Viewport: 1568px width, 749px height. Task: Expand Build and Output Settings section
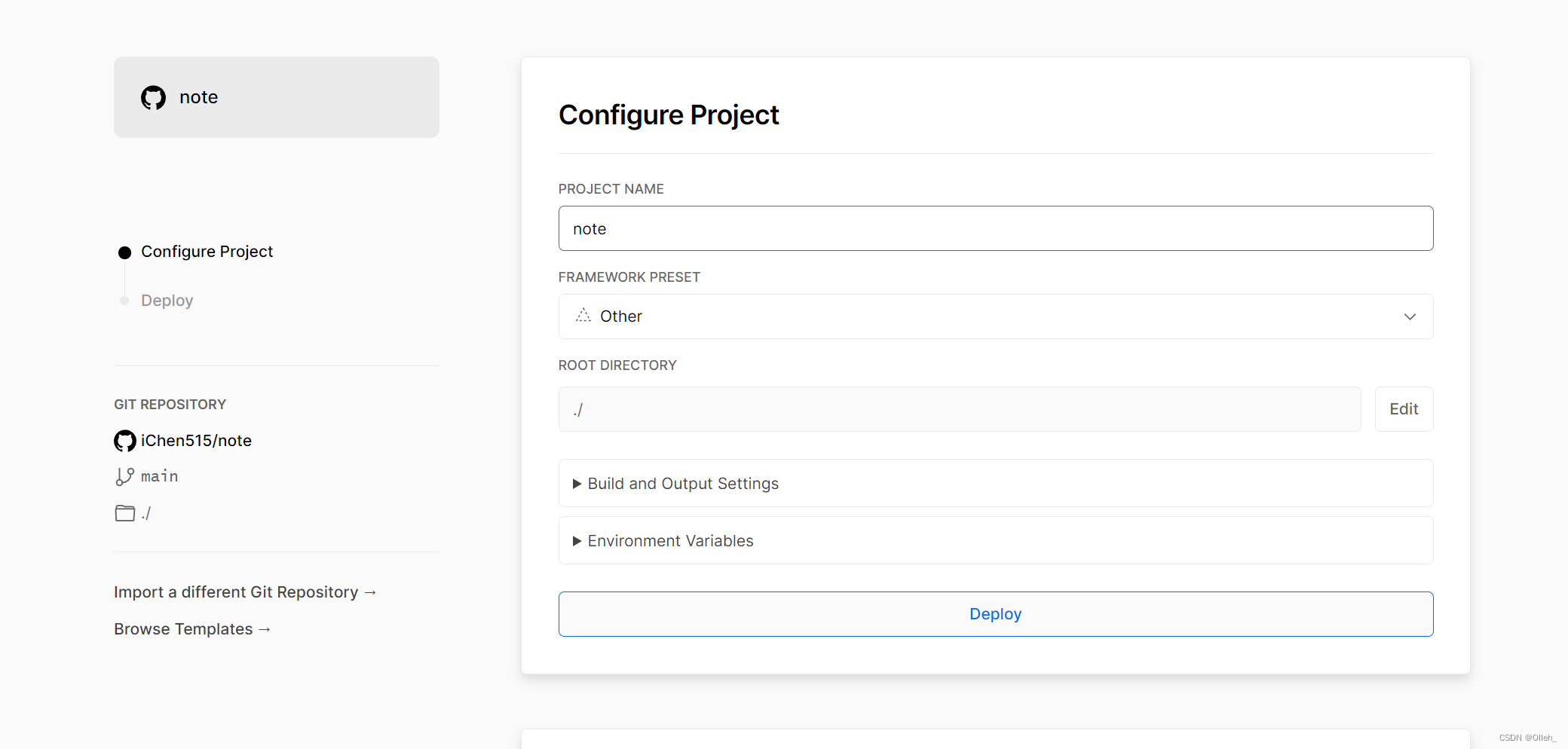click(996, 483)
